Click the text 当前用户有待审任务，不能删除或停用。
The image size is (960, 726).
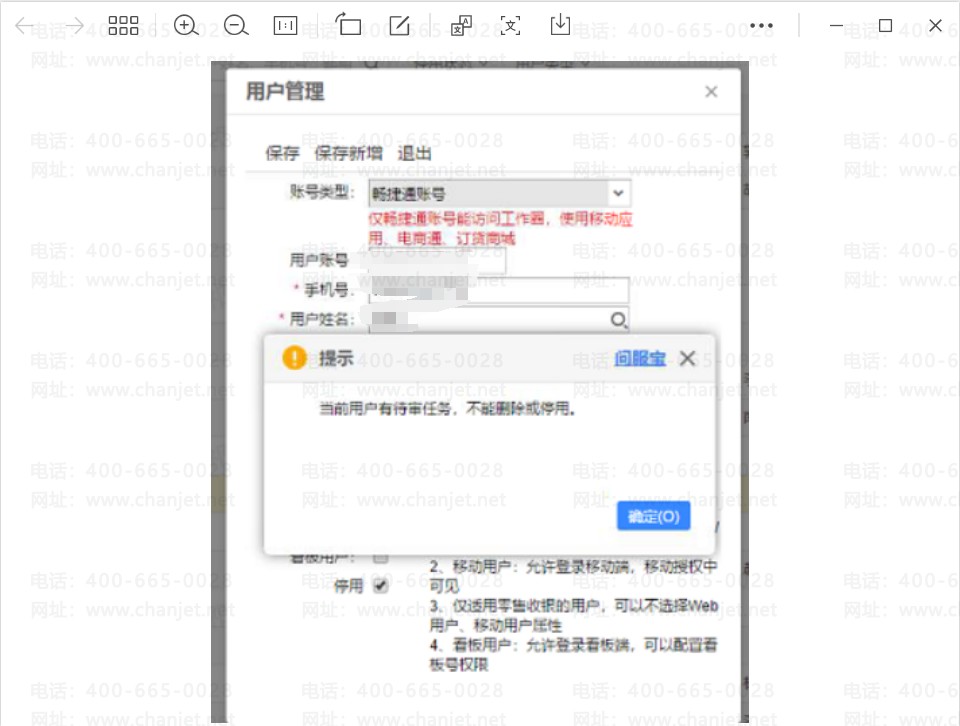point(447,408)
